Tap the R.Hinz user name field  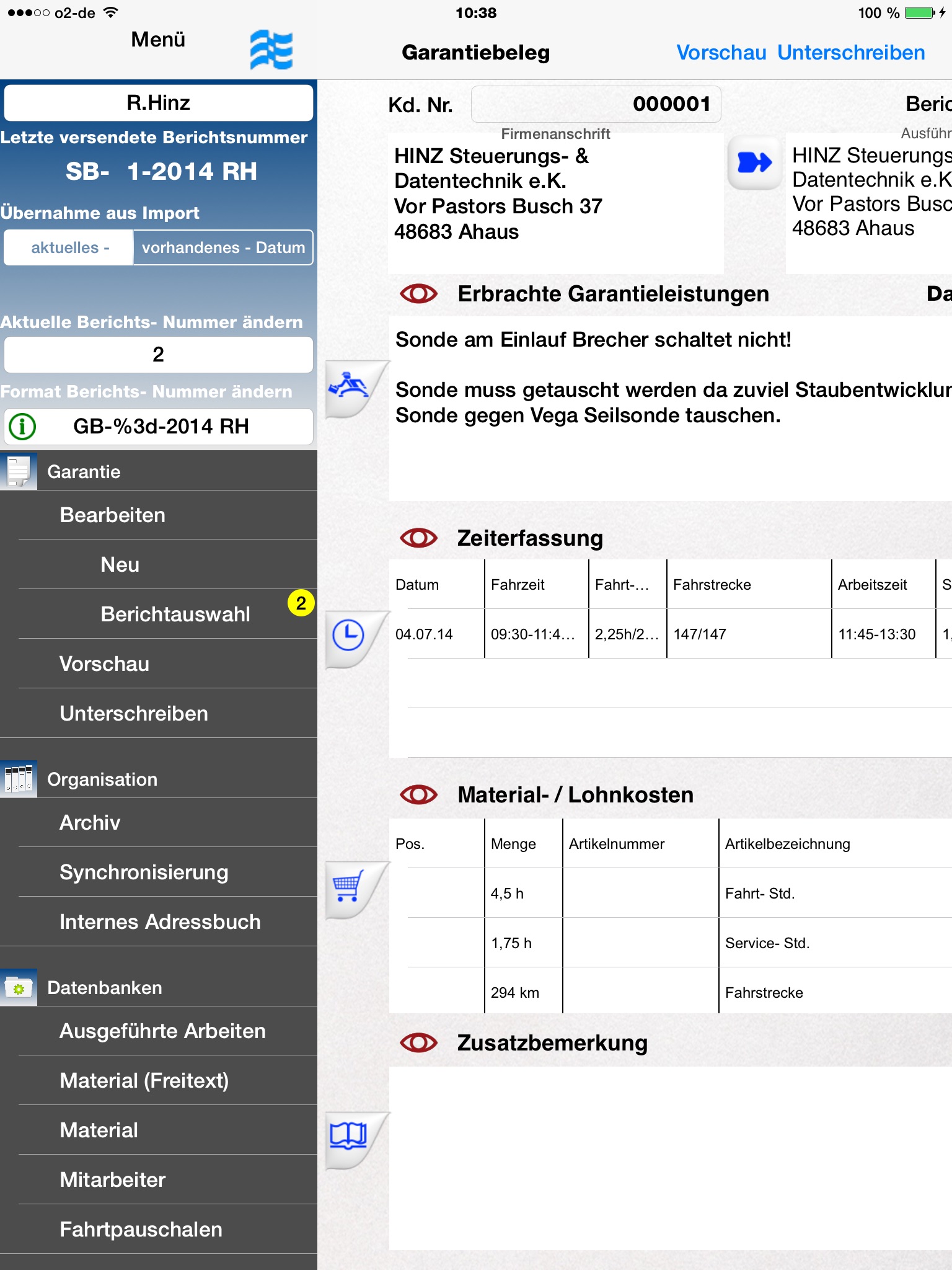pyautogui.click(x=159, y=103)
